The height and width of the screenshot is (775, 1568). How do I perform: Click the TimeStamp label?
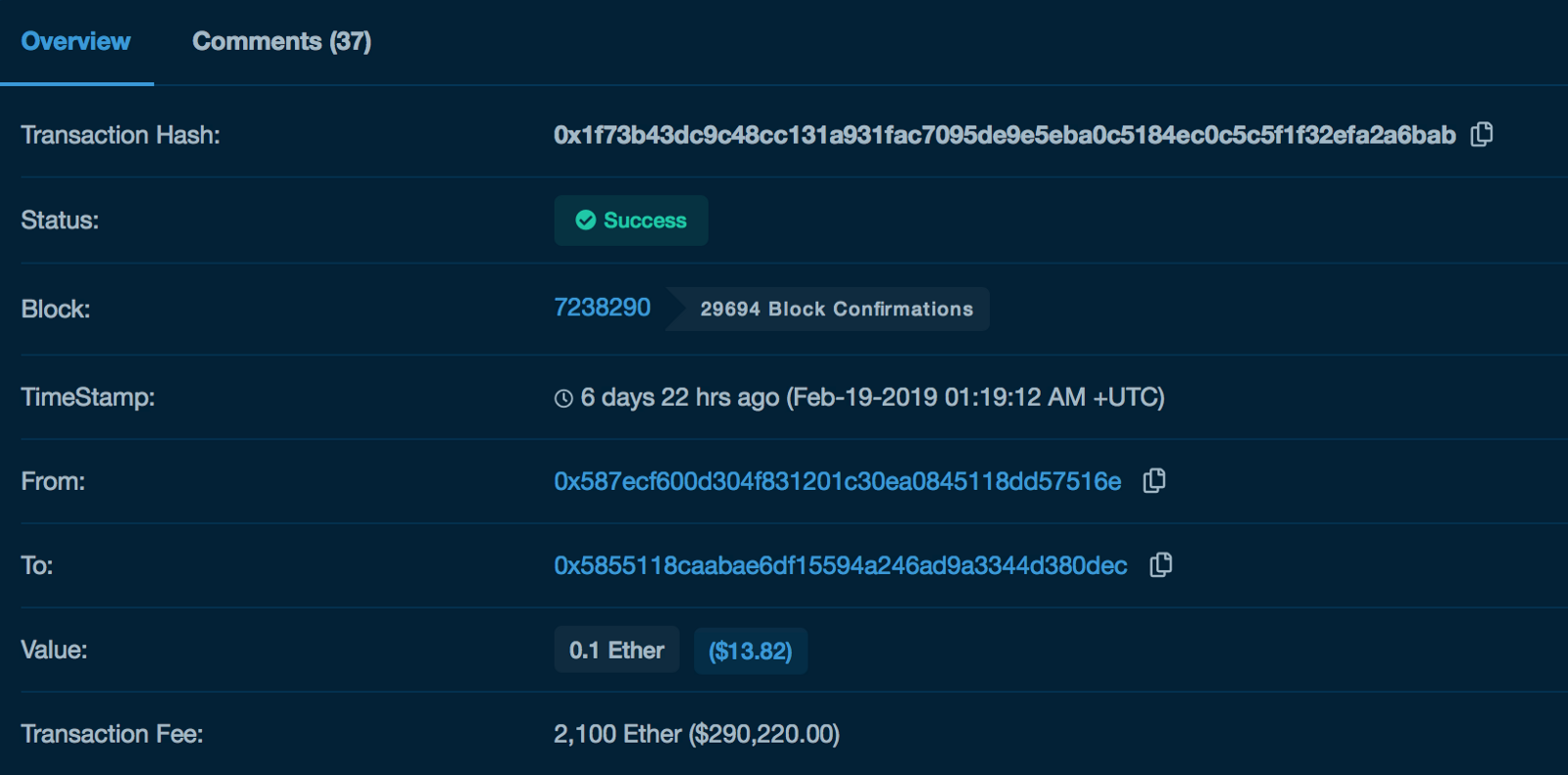(x=88, y=397)
